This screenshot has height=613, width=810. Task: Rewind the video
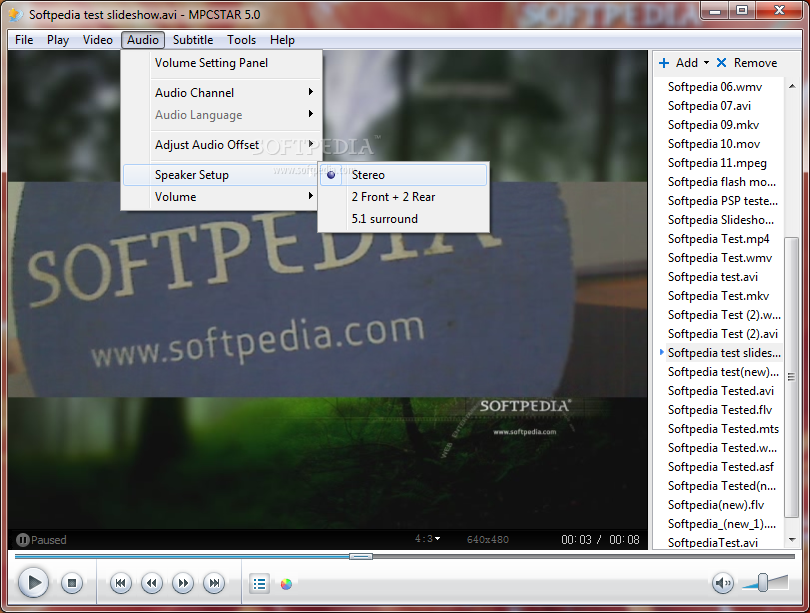[x=151, y=584]
